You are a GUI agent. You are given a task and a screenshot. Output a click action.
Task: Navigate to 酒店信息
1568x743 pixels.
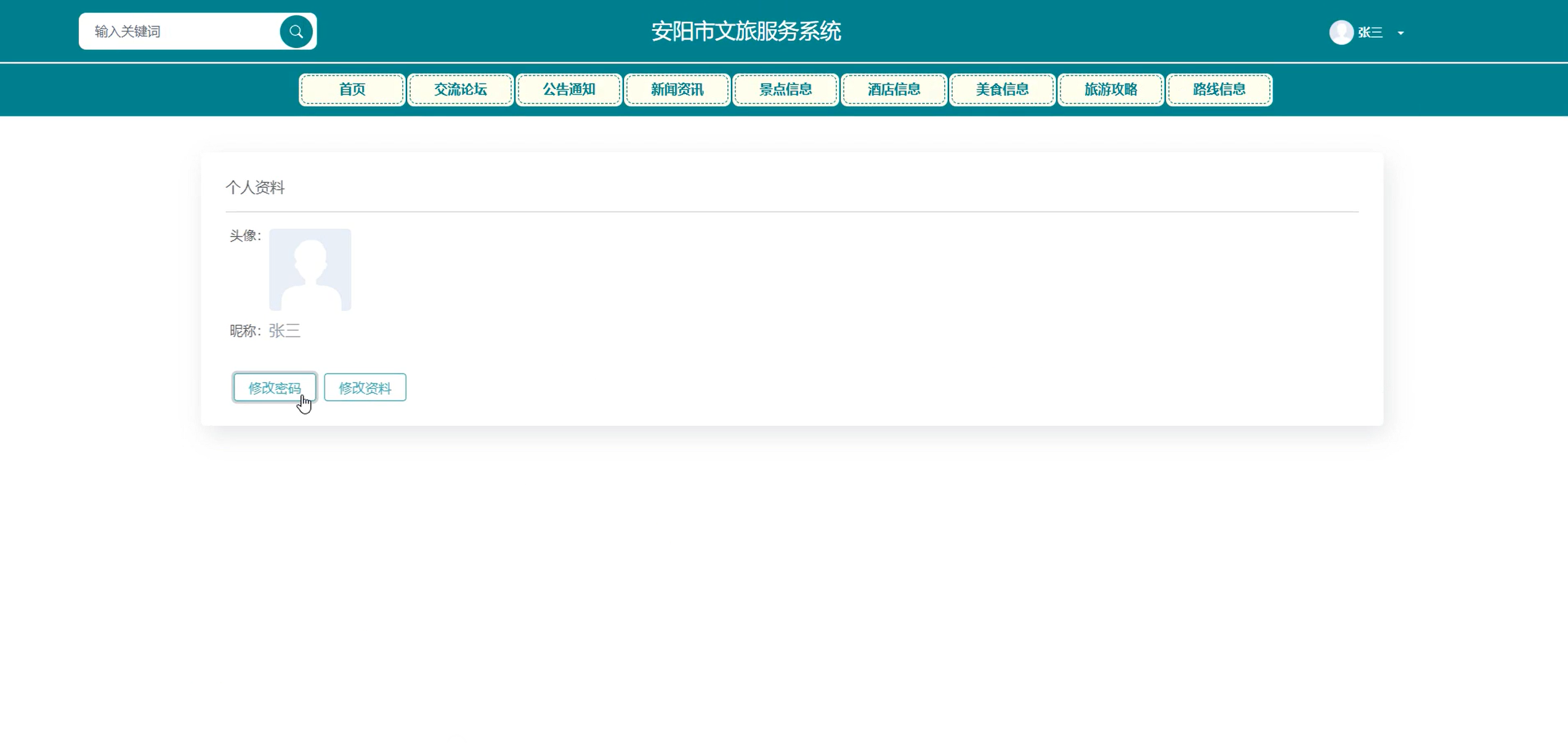click(894, 89)
